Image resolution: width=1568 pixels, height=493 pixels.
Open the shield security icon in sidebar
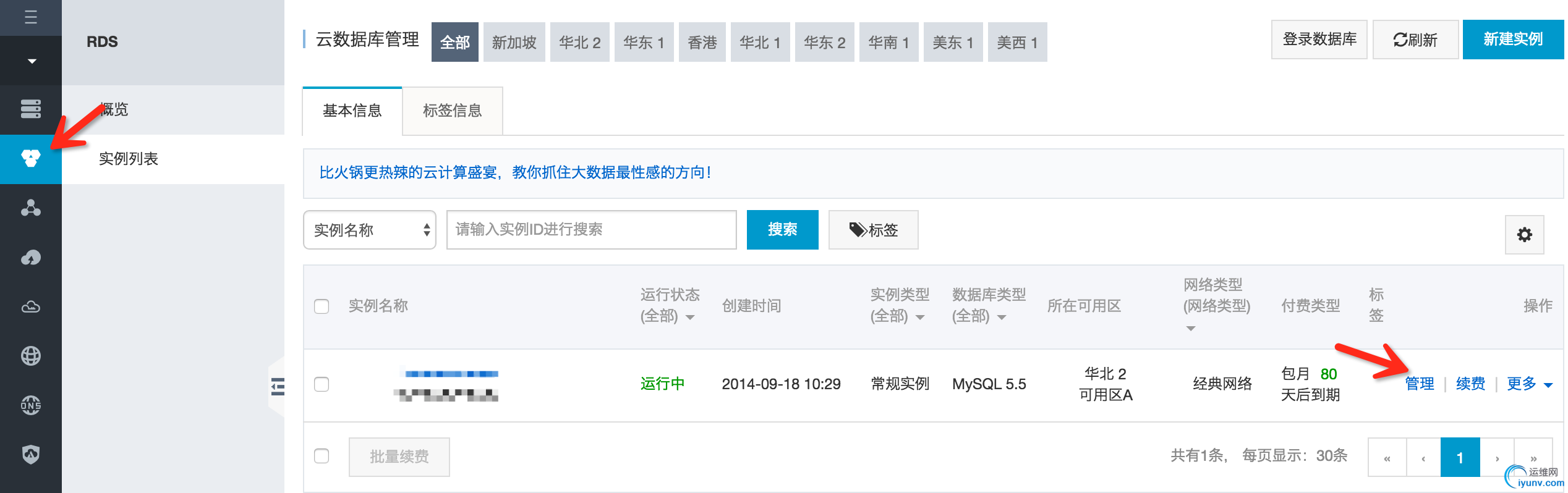click(31, 455)
